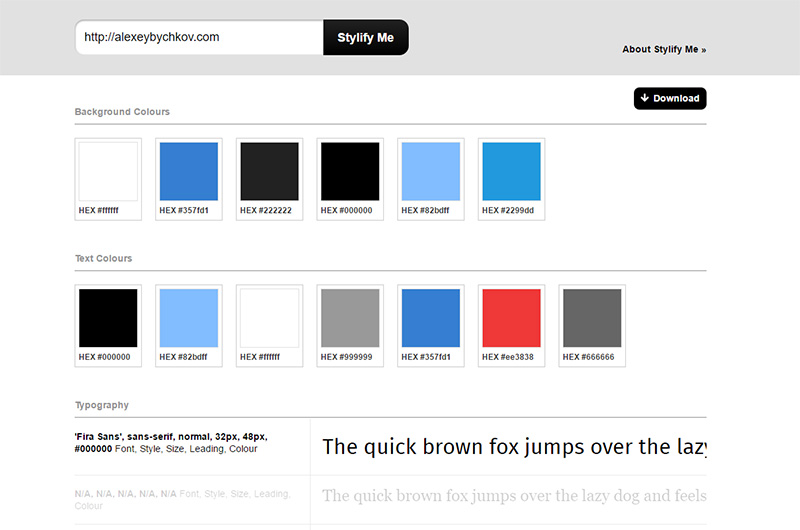Click the Fira Sans sample sentence preview
800x530 pixels.
coord(514,447)
